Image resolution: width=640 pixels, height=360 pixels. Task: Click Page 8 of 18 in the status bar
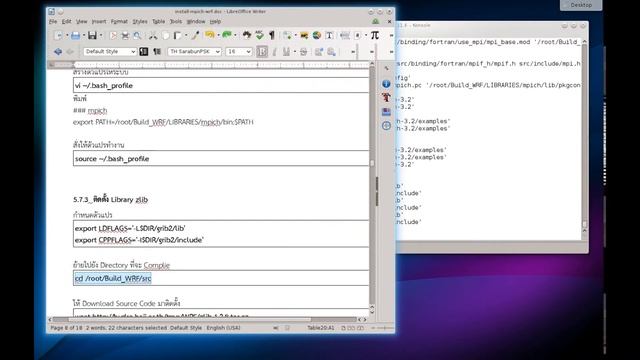65,328
